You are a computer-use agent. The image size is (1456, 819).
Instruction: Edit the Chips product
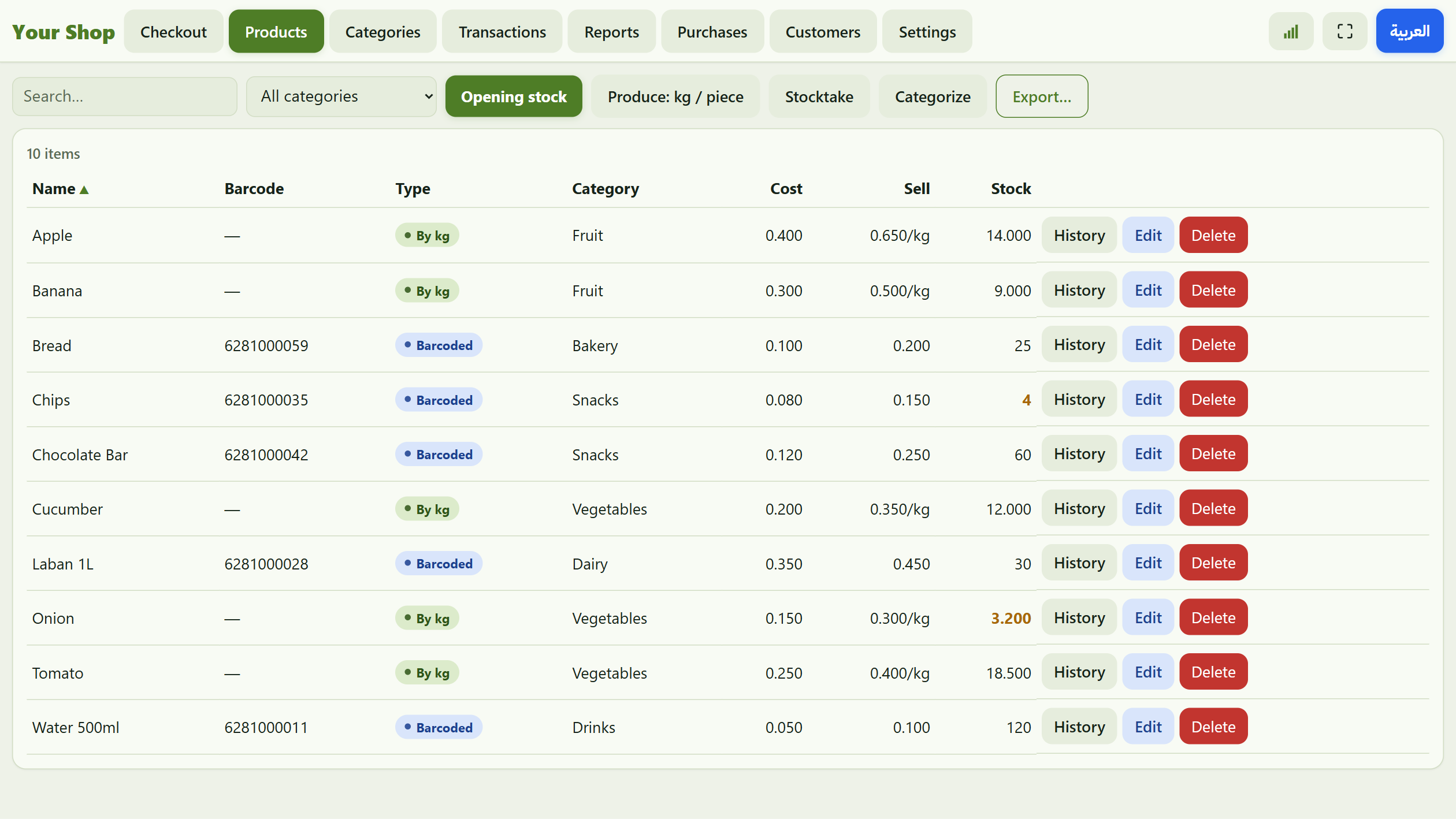[1148, 399]
